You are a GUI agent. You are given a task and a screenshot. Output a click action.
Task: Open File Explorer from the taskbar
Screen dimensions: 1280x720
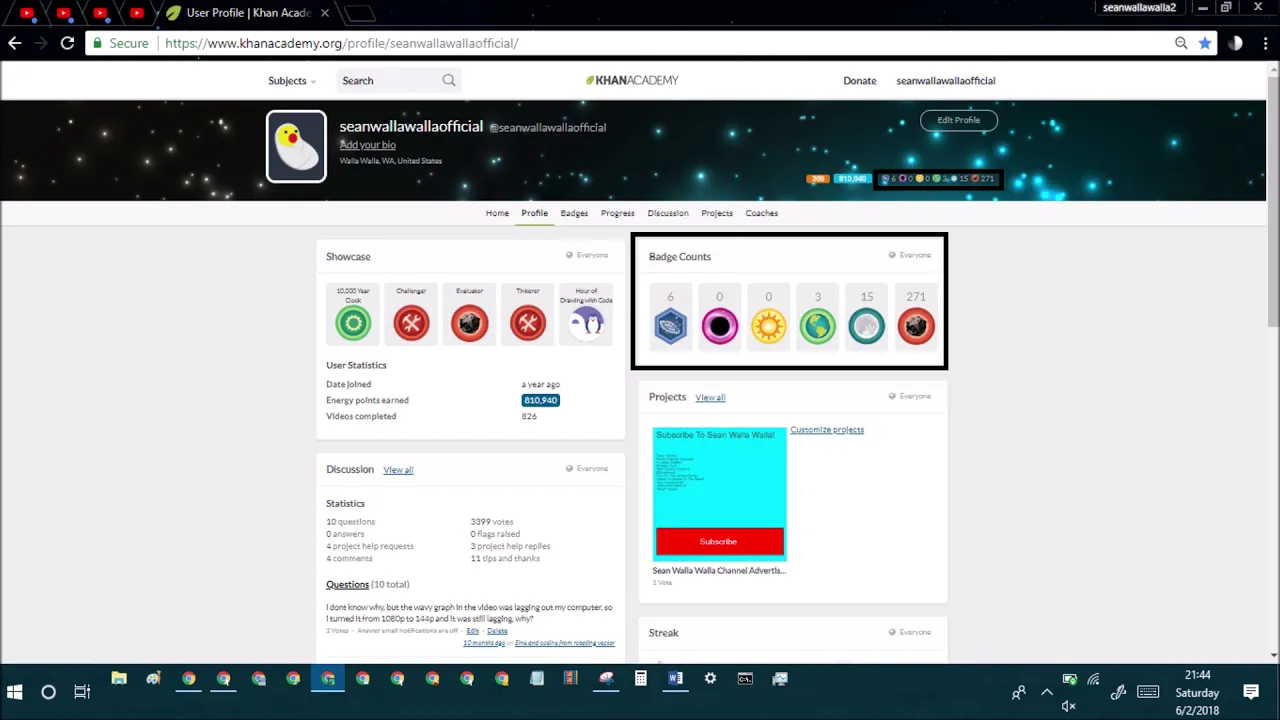pos(119,679)
